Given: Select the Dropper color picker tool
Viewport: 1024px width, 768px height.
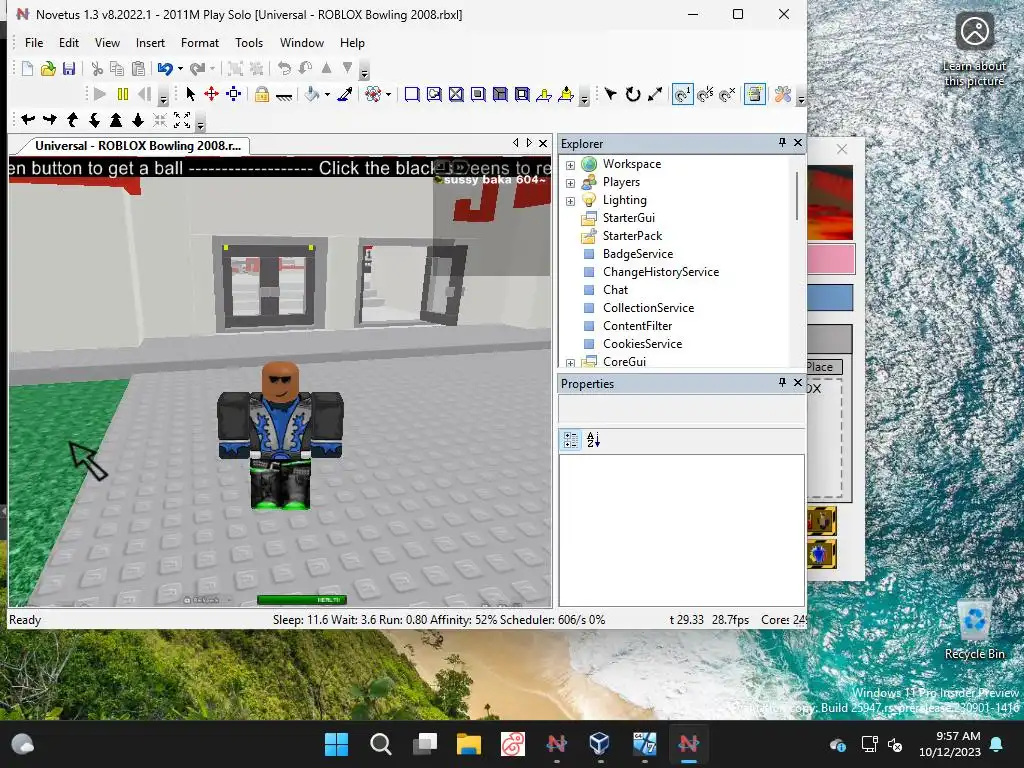Looking at the screenshot, I should 345,94.
